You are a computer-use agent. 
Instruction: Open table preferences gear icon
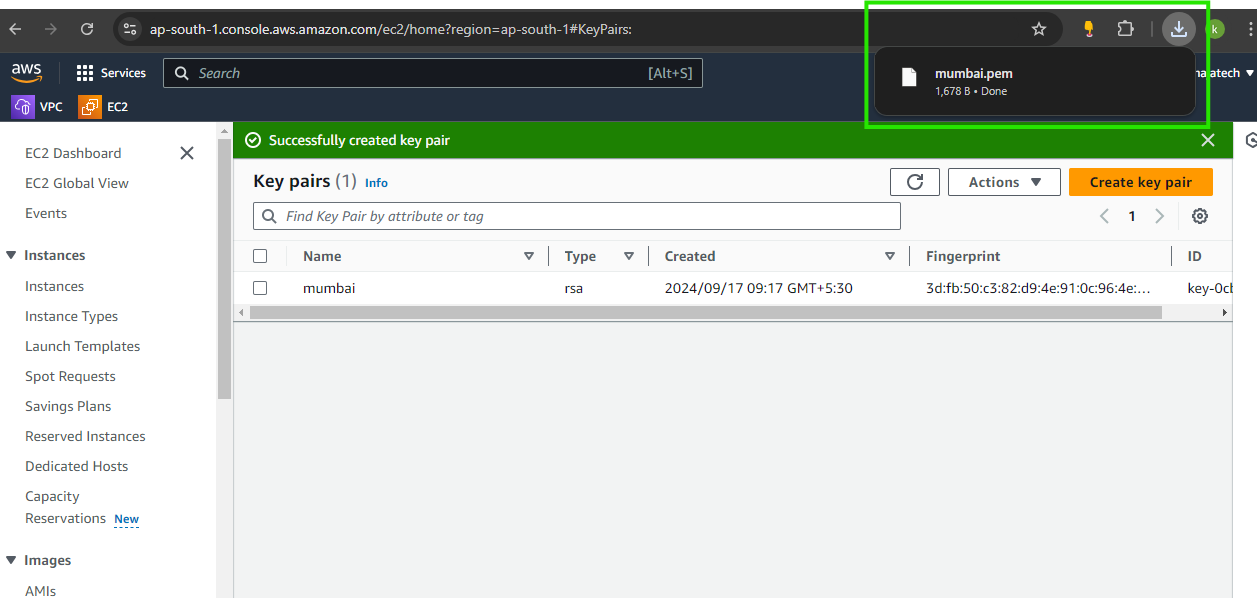pyautogui.click(x=1200, y=216)
